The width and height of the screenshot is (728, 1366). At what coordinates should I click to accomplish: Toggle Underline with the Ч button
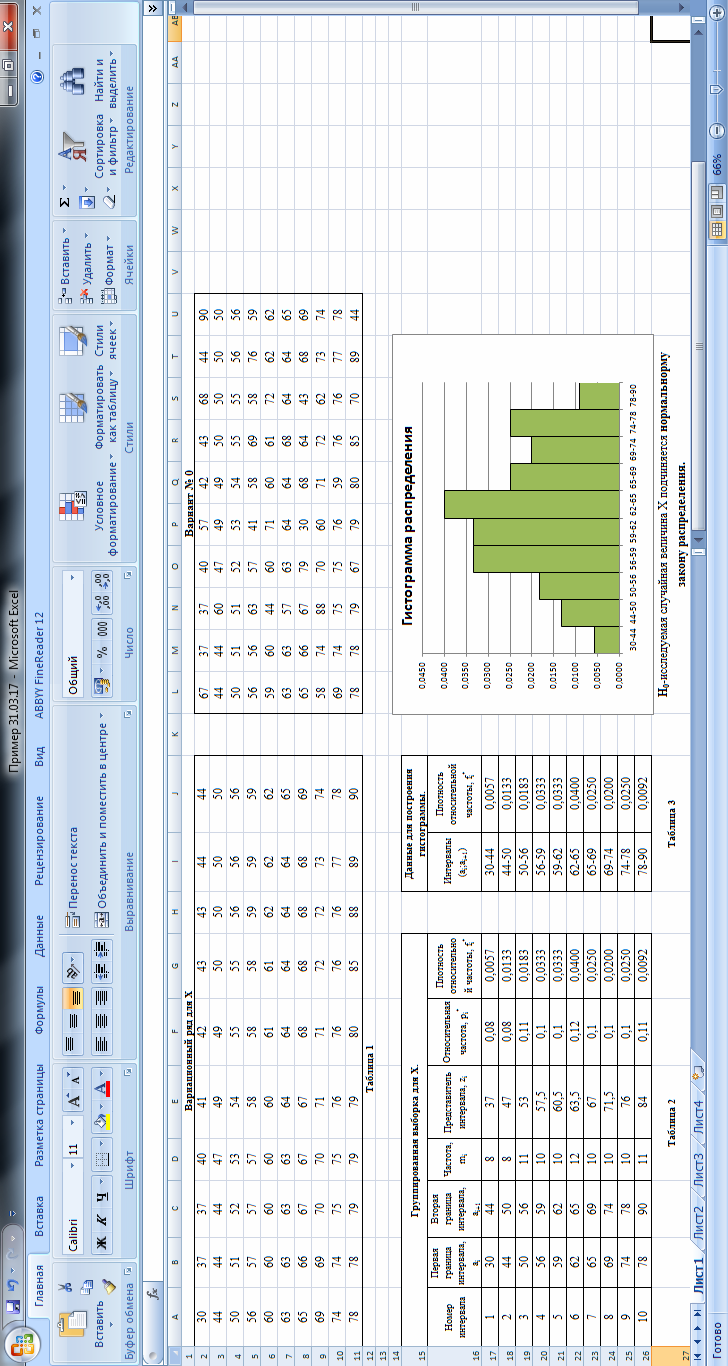102,1198
